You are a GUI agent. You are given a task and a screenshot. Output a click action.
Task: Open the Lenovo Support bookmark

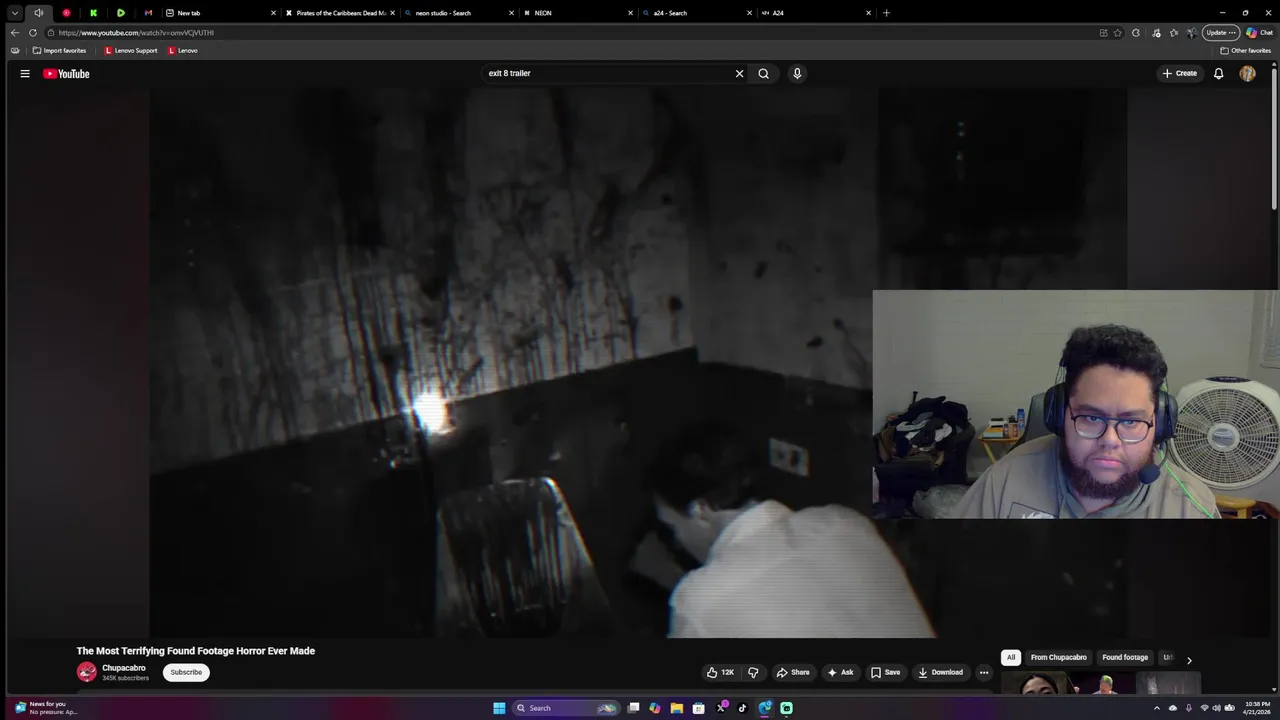tap(131, 50)
